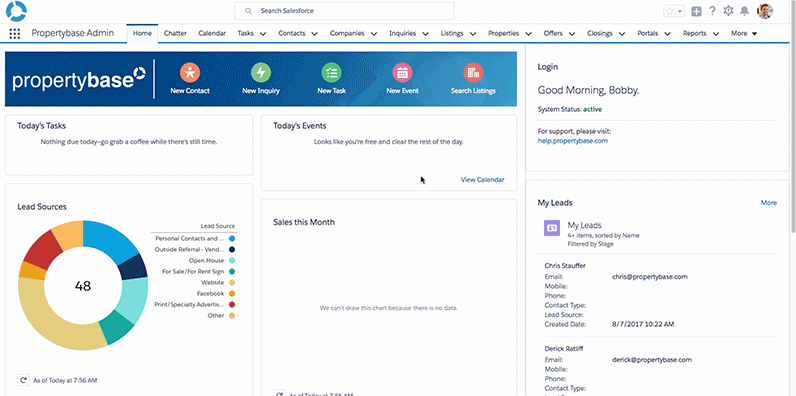The image size is (796, 396).
Task: Click the Facebook legend color swatch
Action: click(232, 293)
